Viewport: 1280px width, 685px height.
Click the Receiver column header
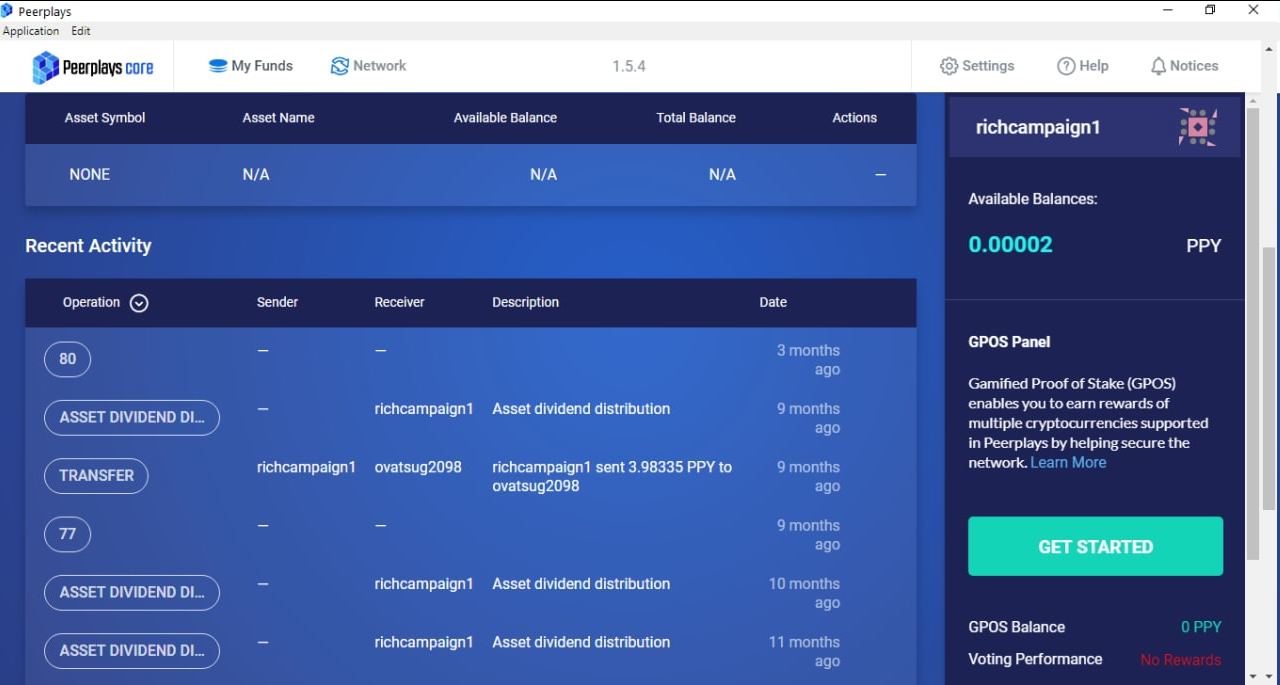(399, 302)
